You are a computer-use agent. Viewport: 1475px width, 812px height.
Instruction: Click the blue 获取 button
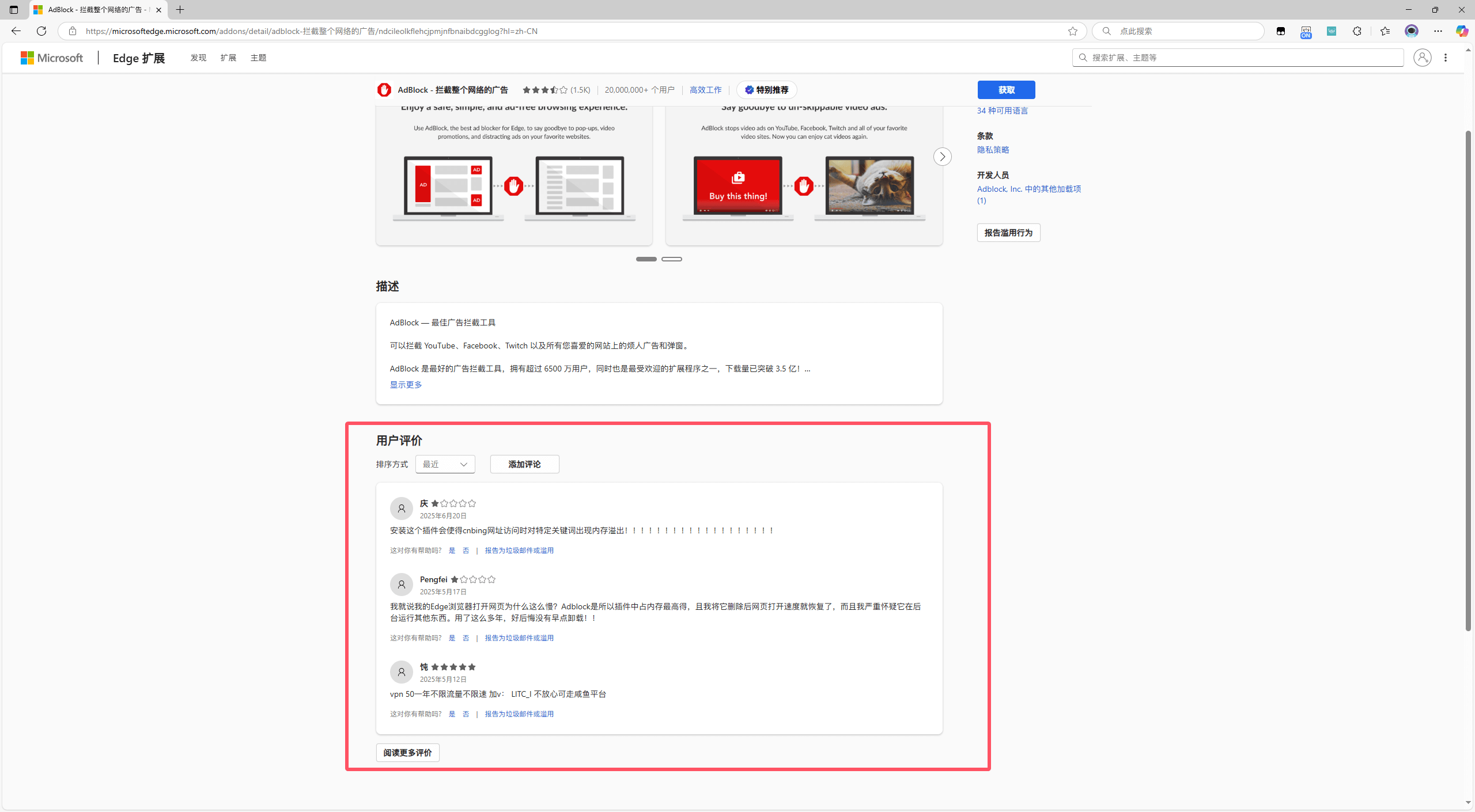(x=1006, y=90)
